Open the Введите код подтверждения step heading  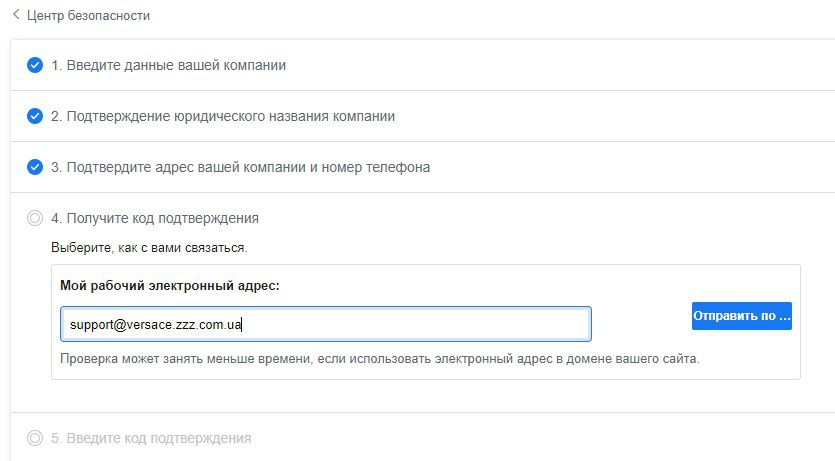(x=151, y=438)
